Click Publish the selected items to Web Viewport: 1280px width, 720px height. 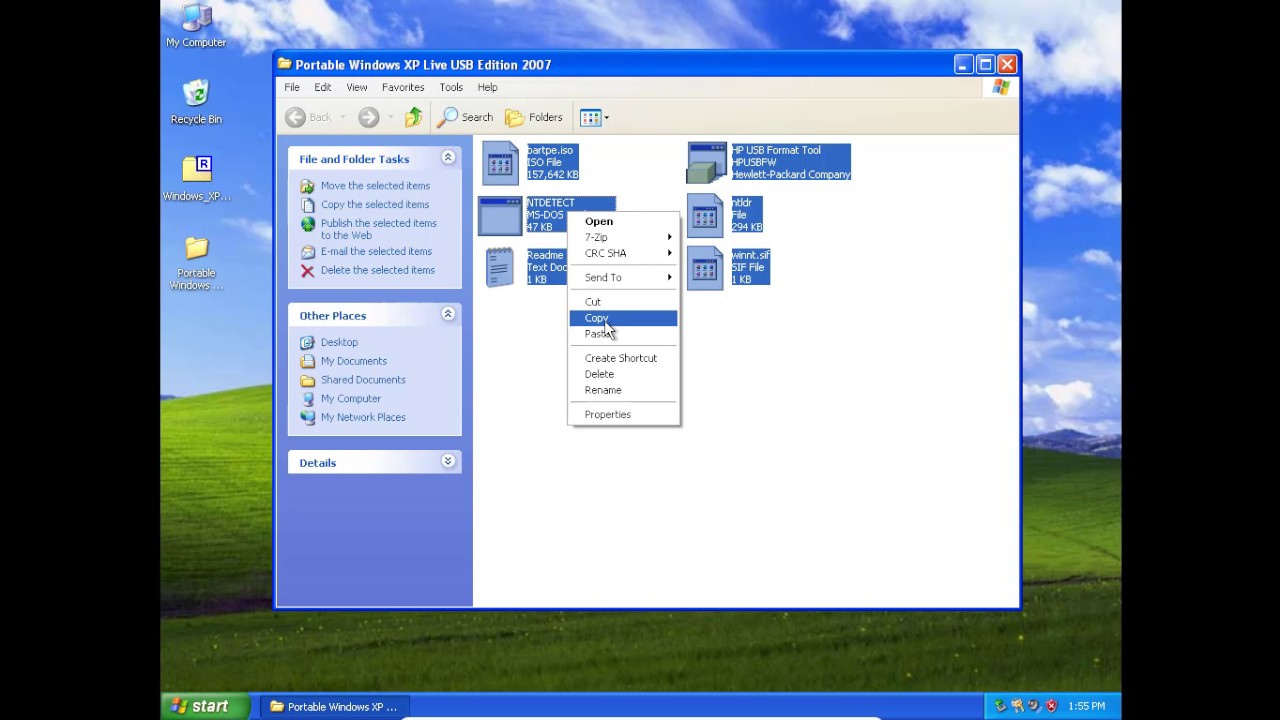click(378, 229)
